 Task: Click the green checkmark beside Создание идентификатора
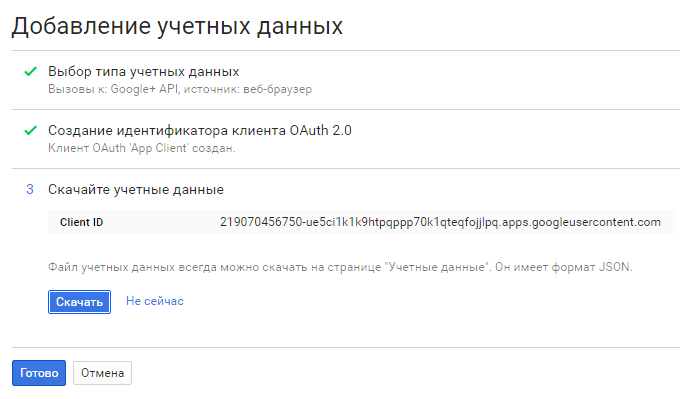(30, 130)
